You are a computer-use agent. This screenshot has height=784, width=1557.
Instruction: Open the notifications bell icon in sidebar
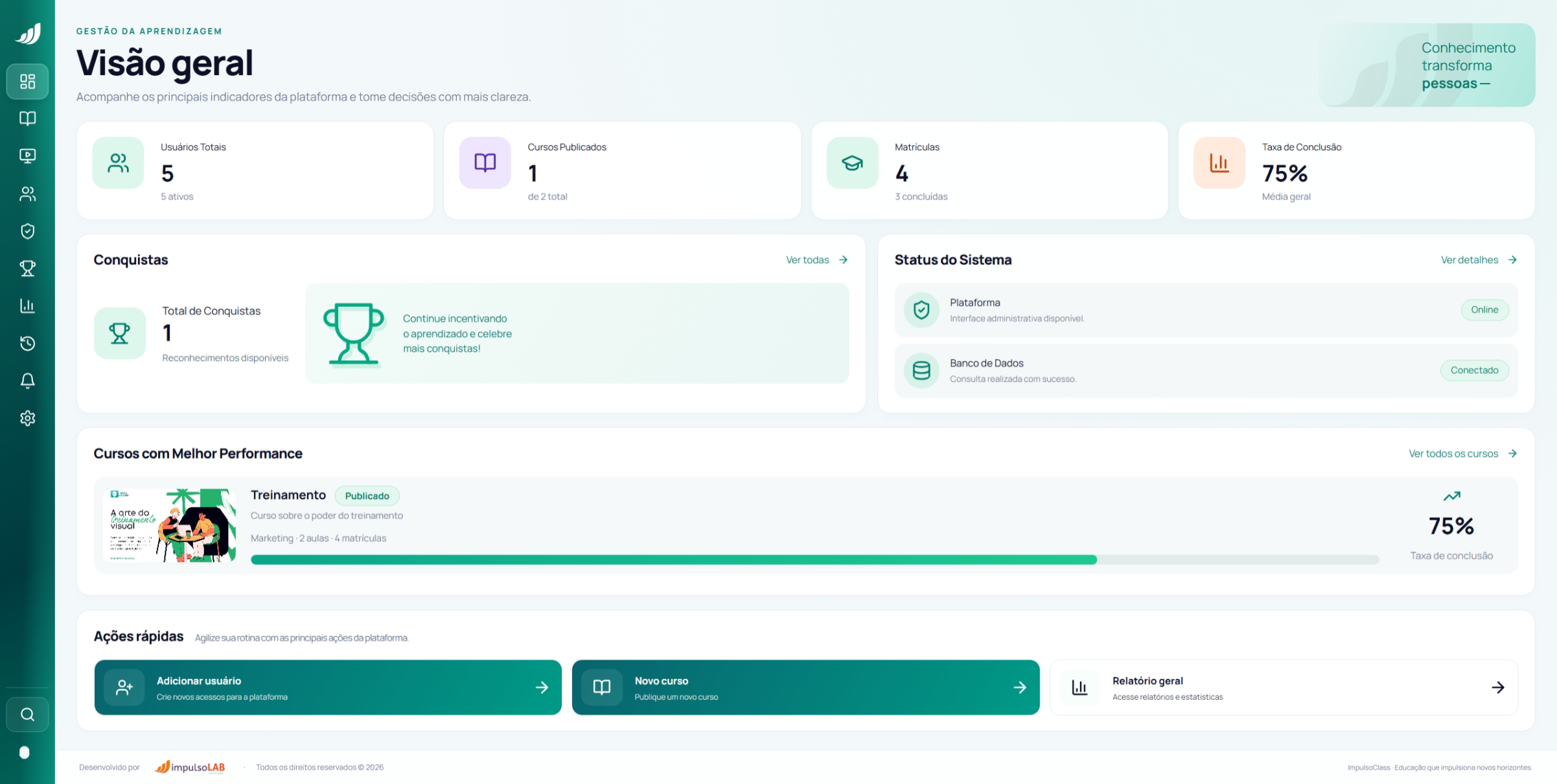[x=27, y=381]
